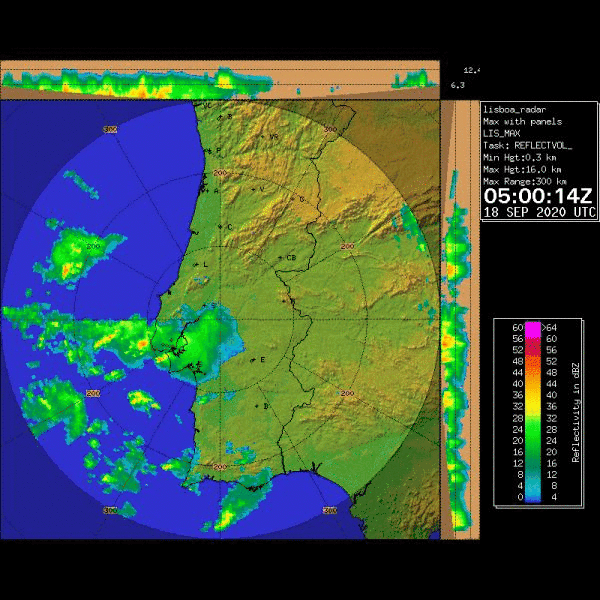Click the 'Max with panels' product text

522,122
